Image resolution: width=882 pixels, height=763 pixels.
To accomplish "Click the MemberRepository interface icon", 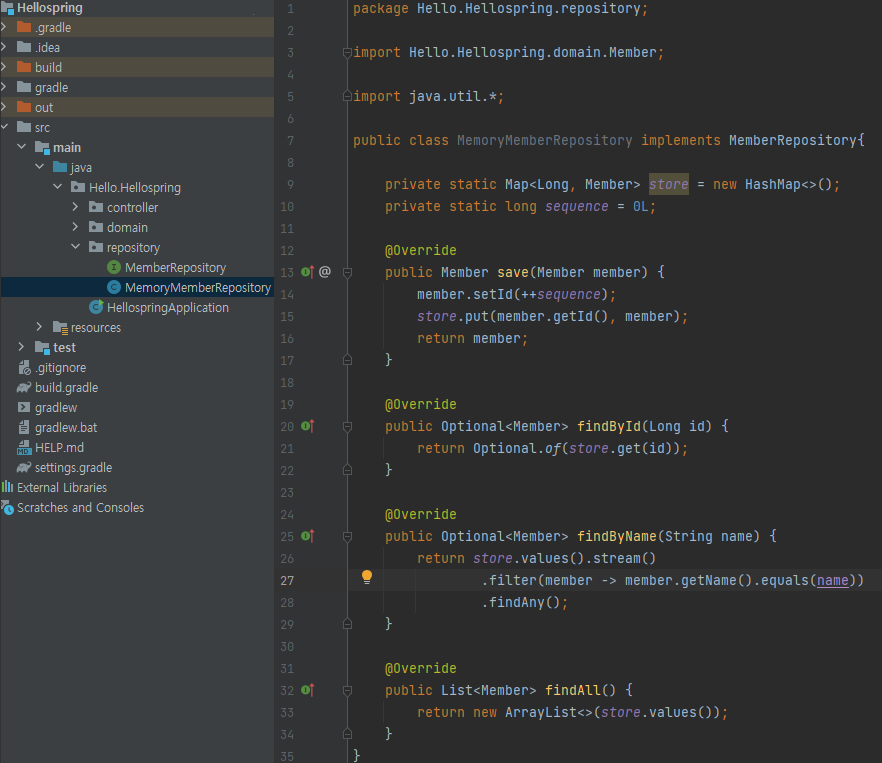I will [x=114, y=267].
